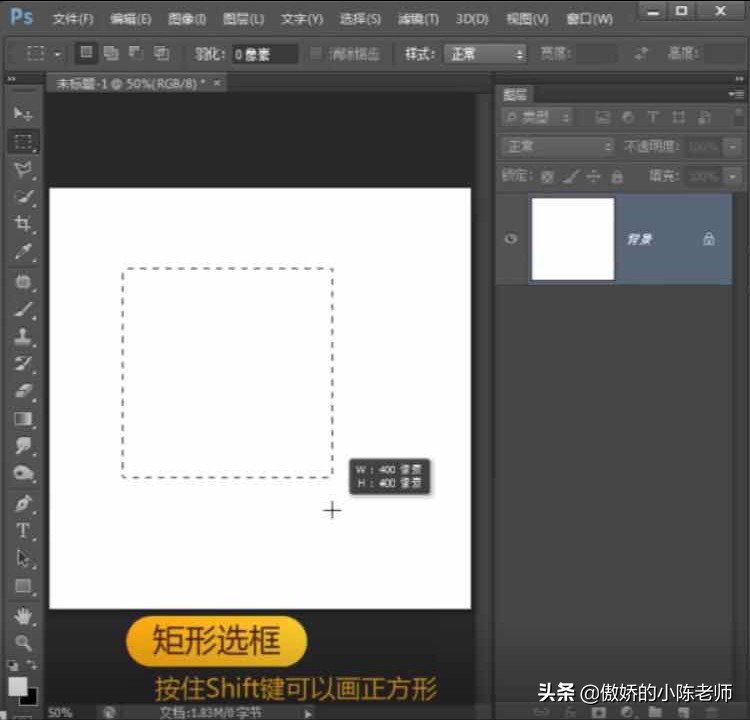Hide the 背景 layer with eye icon
This screenshot has height=720, width=750.
tap(511, 238)
